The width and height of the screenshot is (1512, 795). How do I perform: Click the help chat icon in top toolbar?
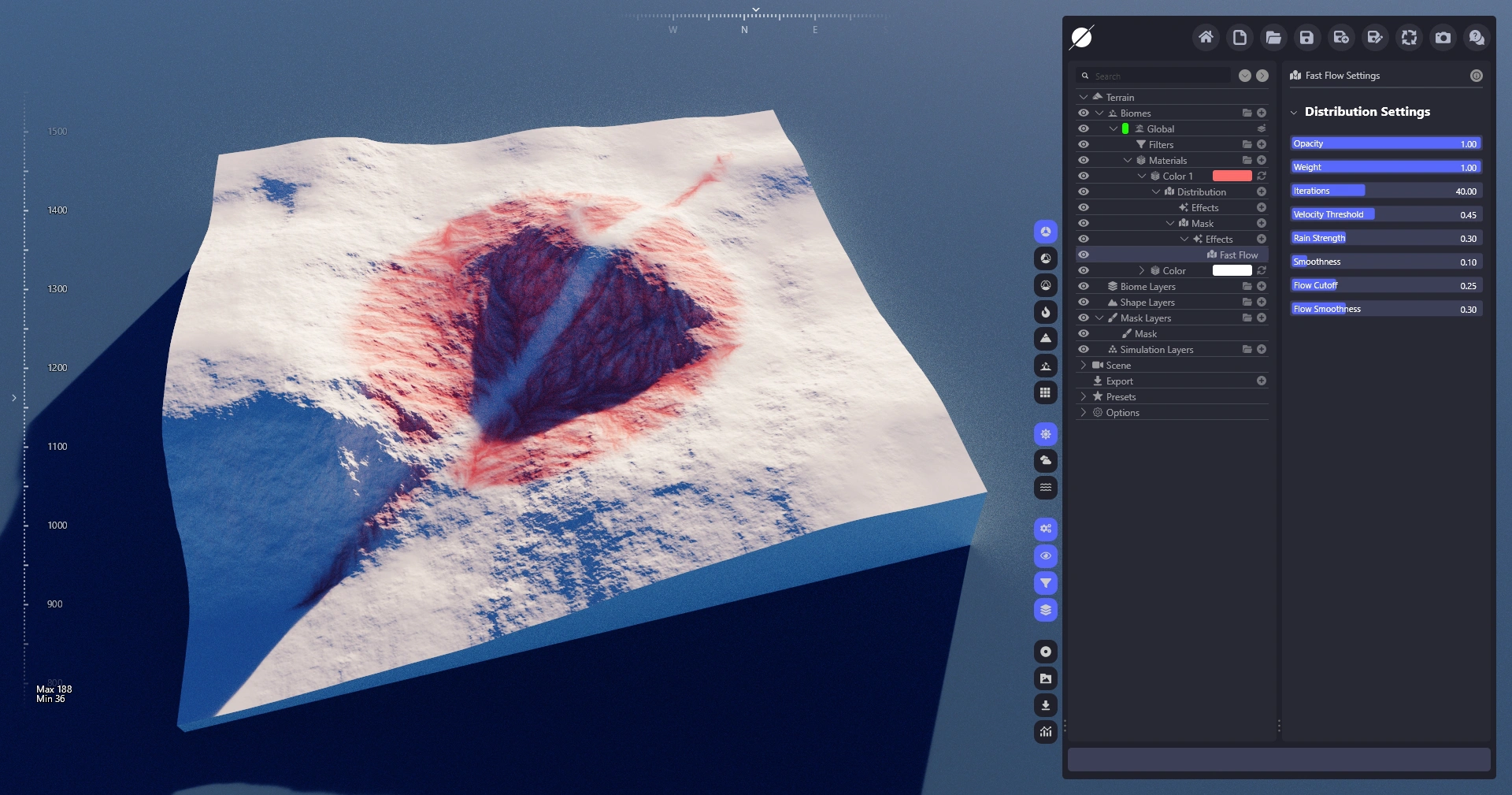[1477, 37]
